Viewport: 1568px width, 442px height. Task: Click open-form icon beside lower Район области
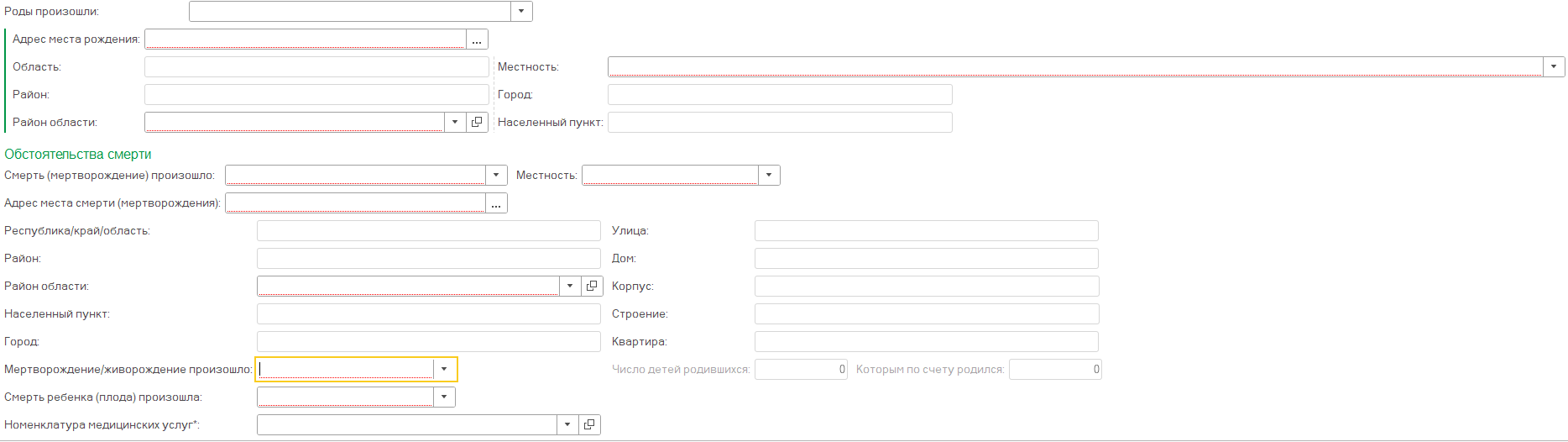591,287
